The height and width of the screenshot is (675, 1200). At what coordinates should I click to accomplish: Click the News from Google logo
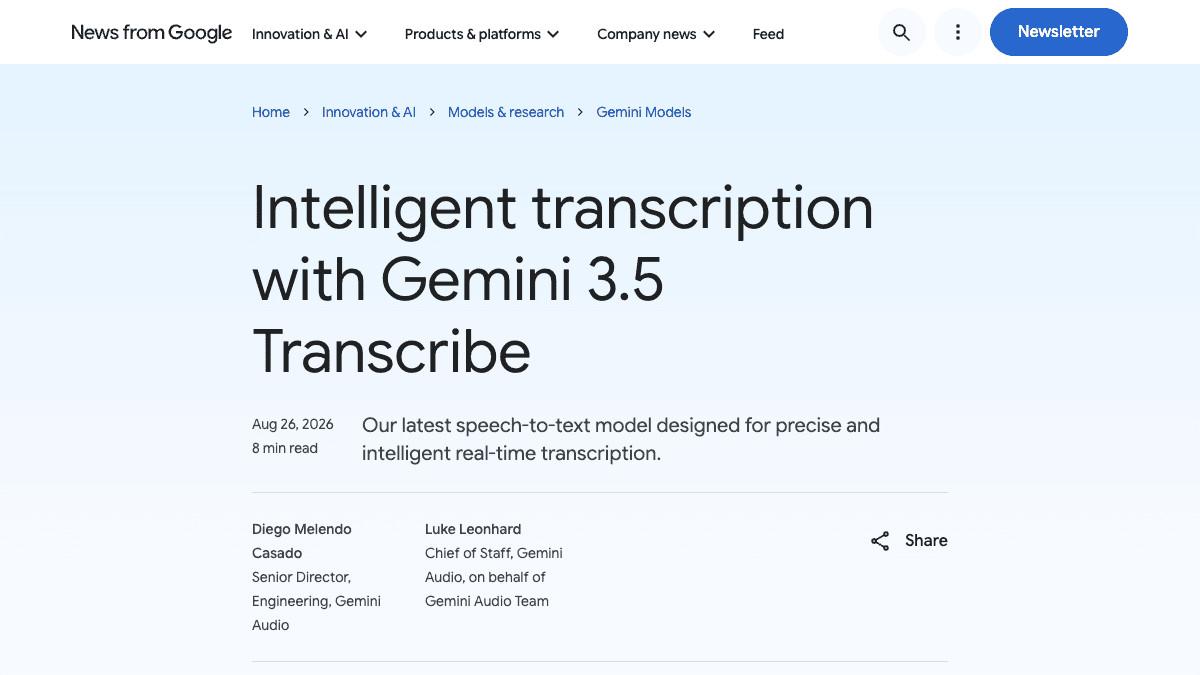point(152,33)
